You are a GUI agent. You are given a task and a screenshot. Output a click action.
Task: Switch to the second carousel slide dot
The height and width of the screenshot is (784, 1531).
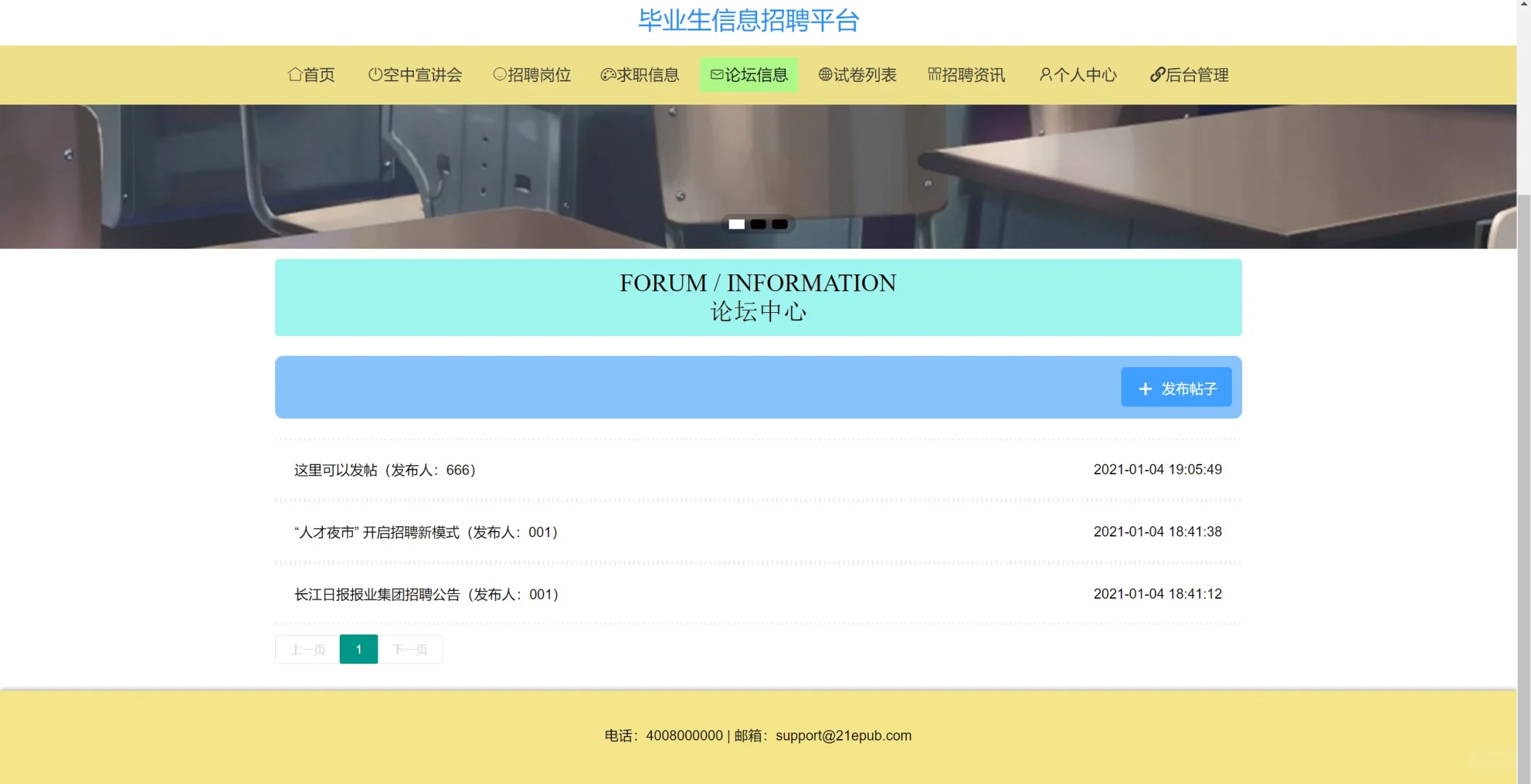pyautogui.click(x=757, y=224)
